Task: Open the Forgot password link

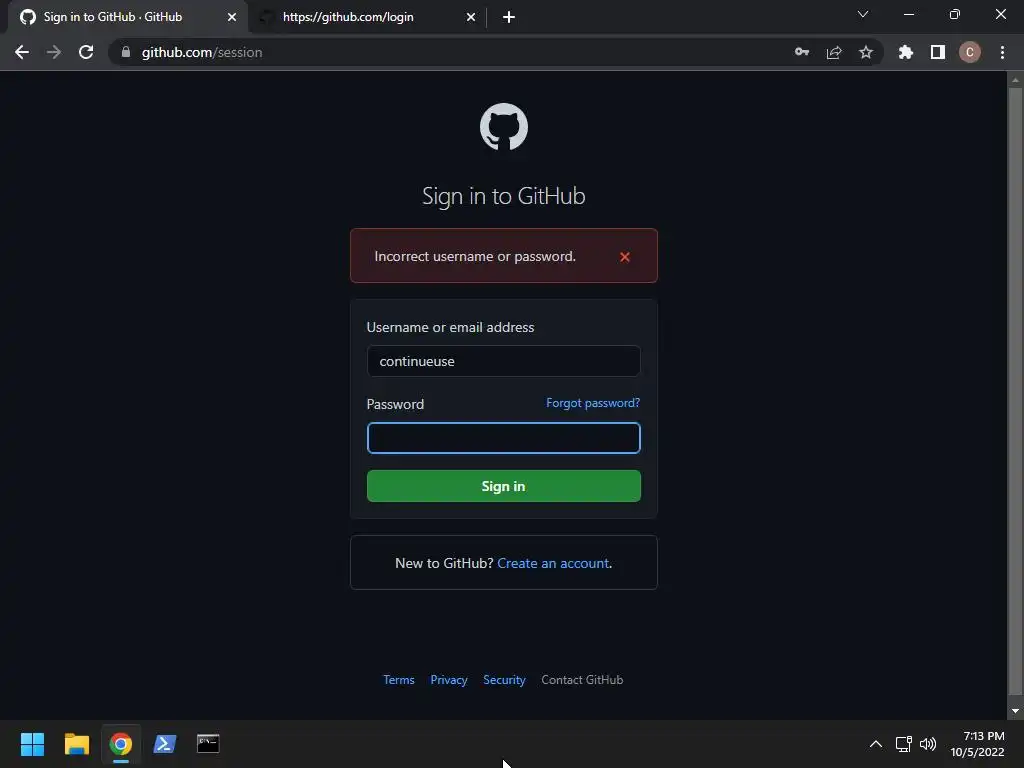Action: (x=593, y=403)
